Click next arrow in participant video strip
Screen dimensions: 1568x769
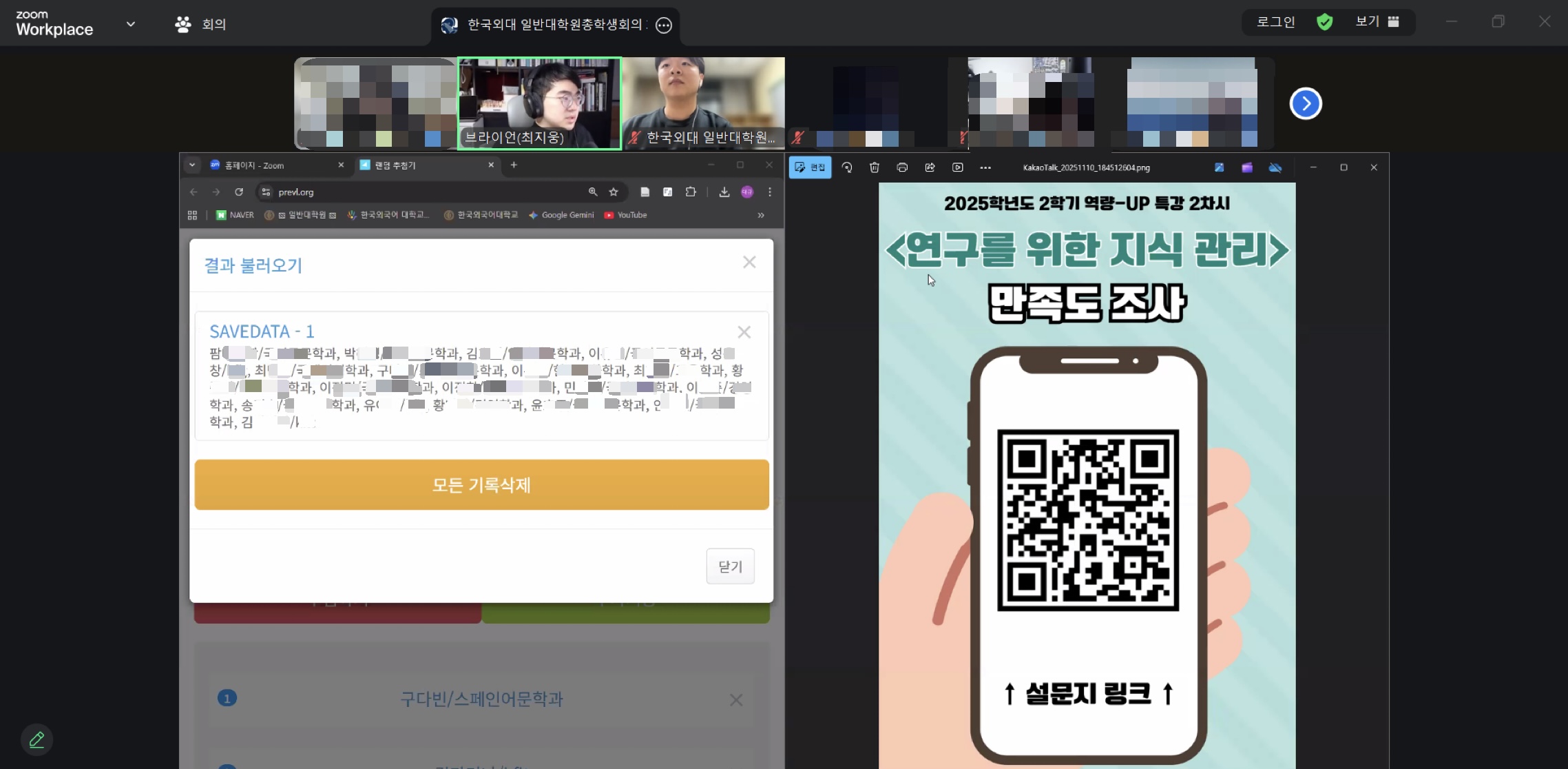(1306, 104)
